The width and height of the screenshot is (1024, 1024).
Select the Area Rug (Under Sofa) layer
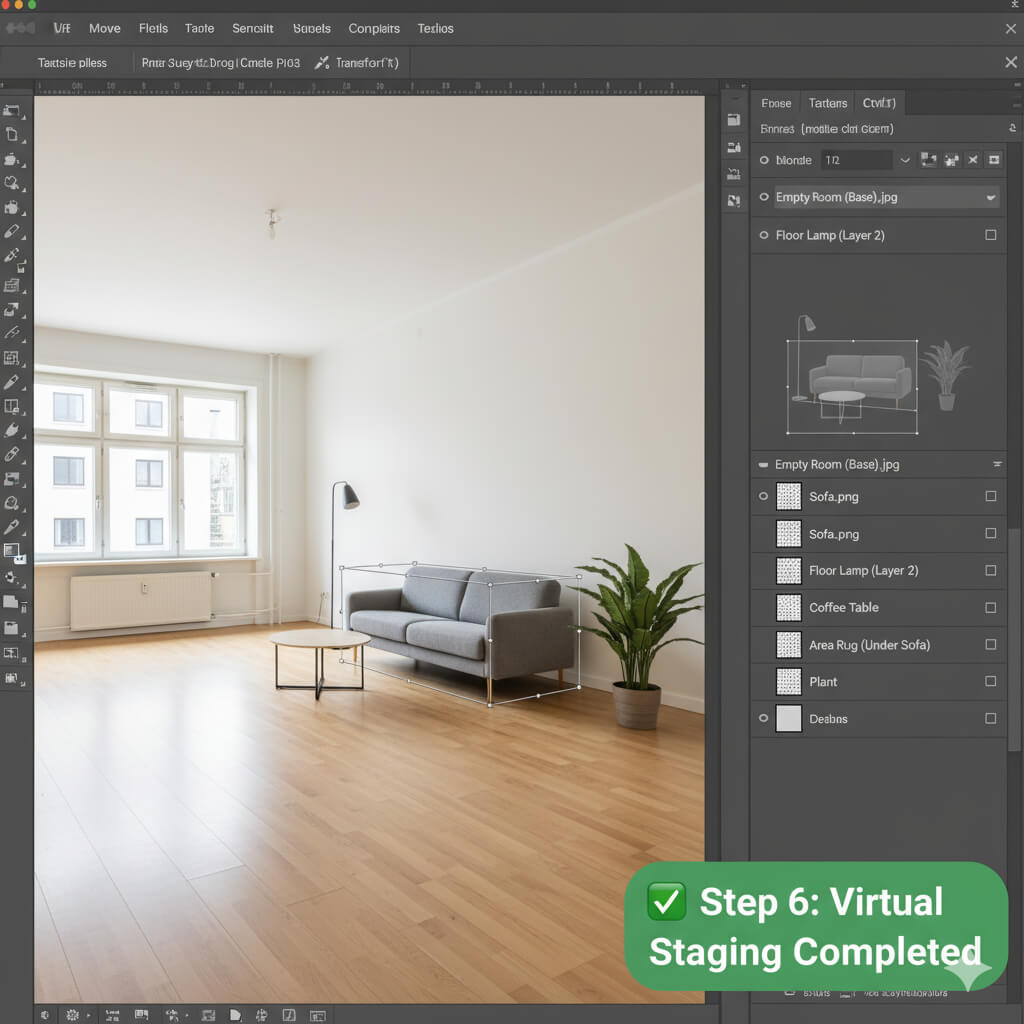[x=868, y=645]
